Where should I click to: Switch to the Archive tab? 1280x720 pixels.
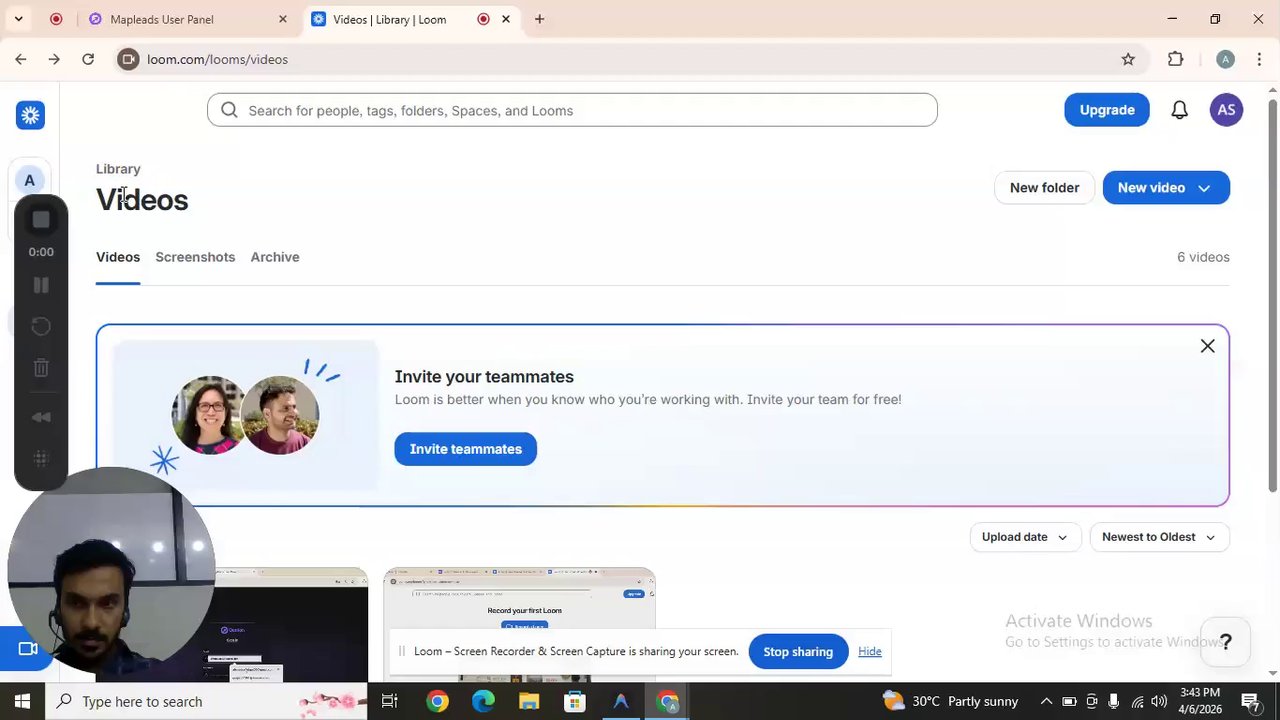click(275, 257)
